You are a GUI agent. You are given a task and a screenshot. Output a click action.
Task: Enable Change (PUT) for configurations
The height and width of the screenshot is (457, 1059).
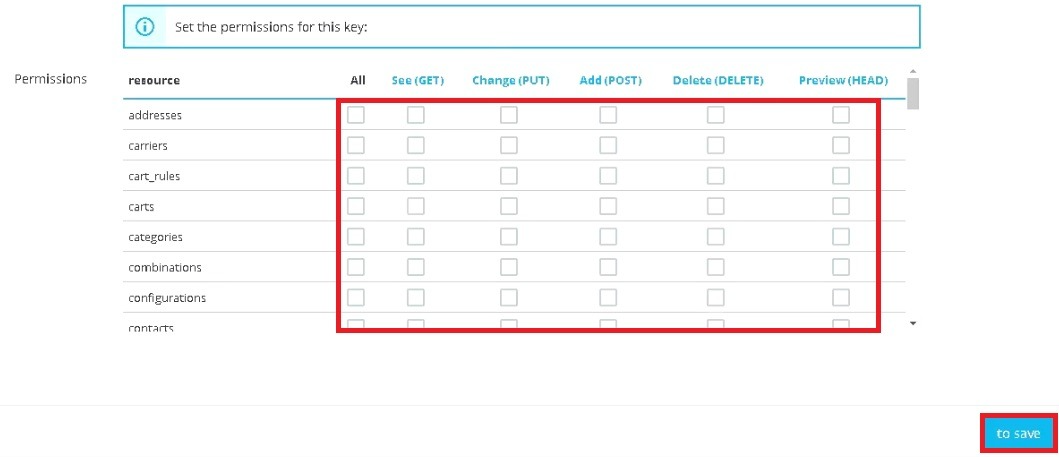509,297
